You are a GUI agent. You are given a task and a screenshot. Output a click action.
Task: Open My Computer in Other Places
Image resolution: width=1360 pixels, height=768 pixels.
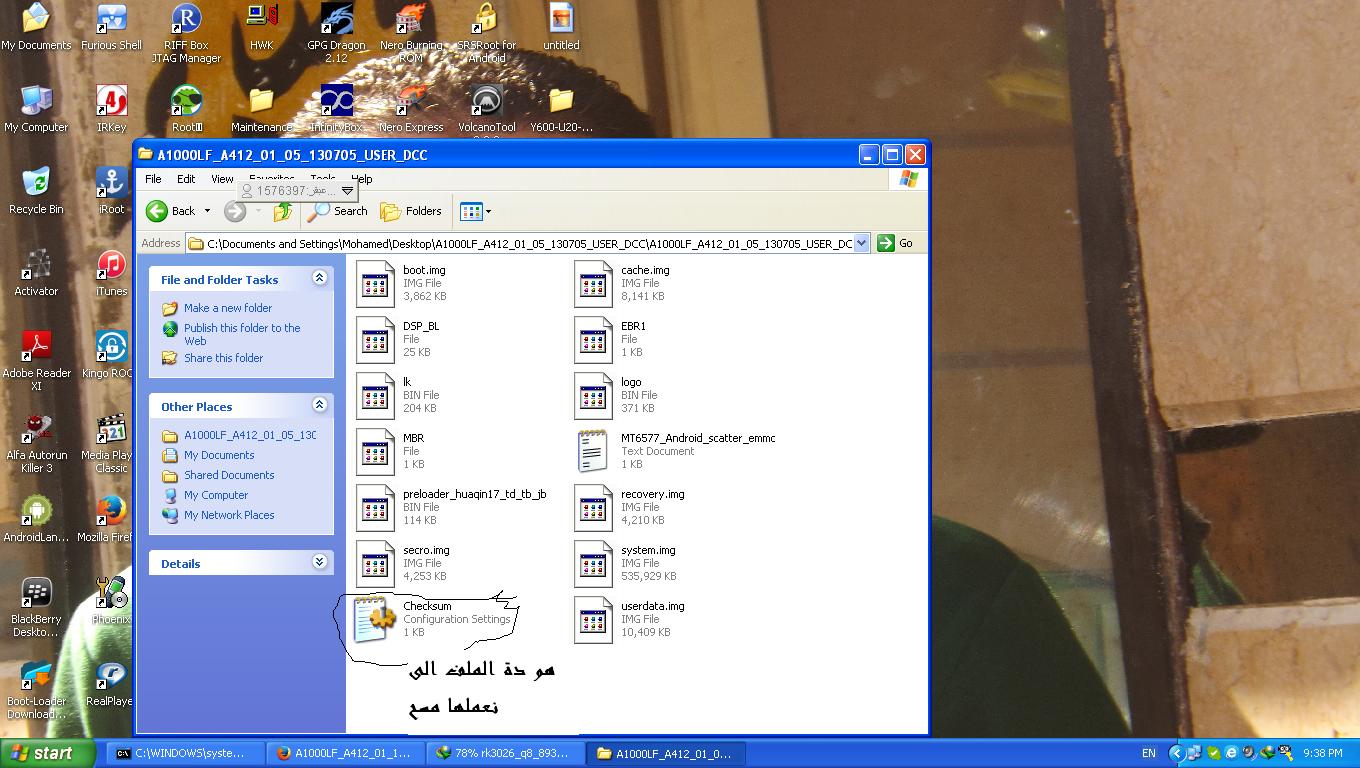point(216,495)
